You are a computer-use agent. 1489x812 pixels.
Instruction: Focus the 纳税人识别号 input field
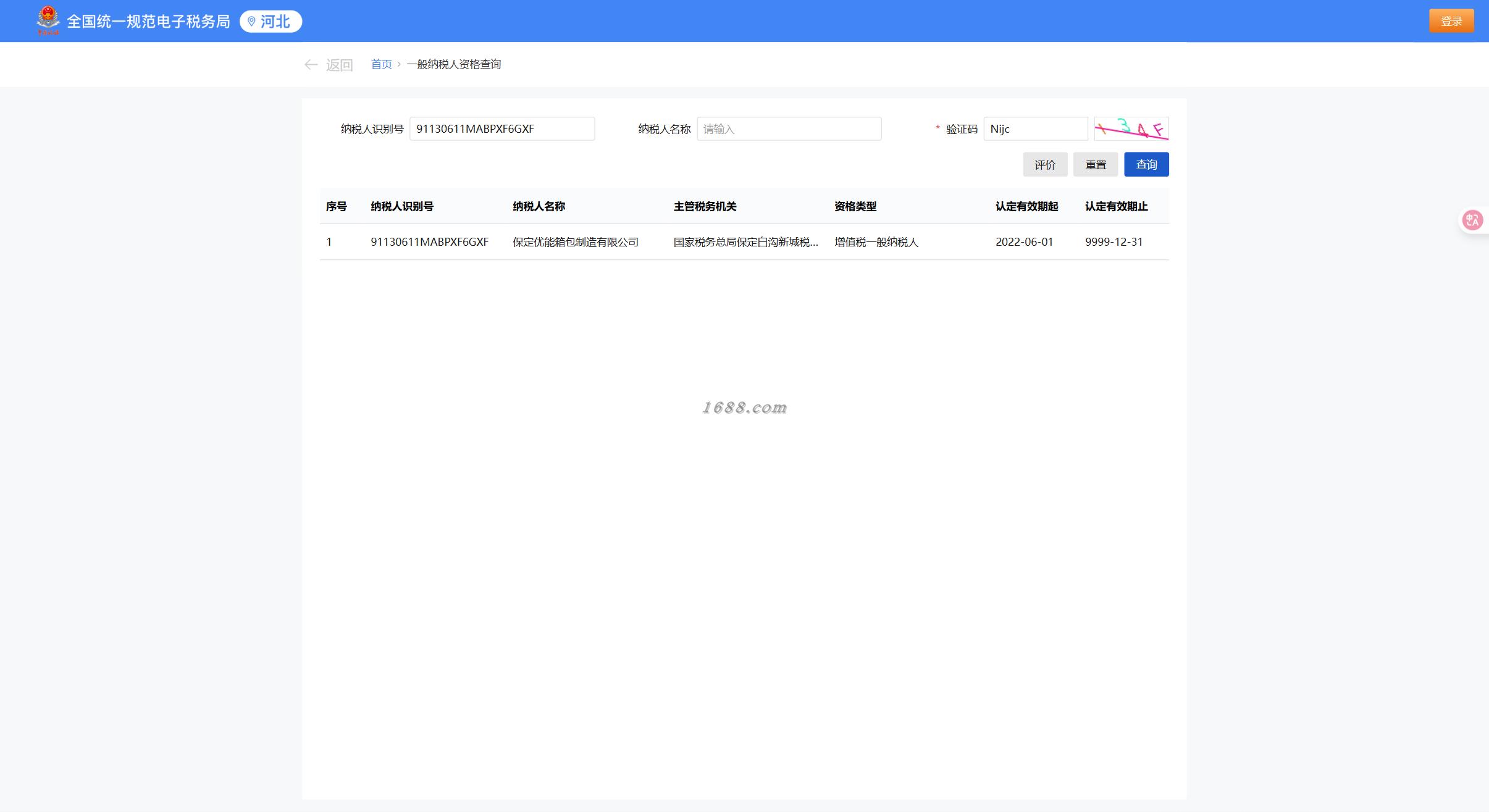[x=501, y=128]
